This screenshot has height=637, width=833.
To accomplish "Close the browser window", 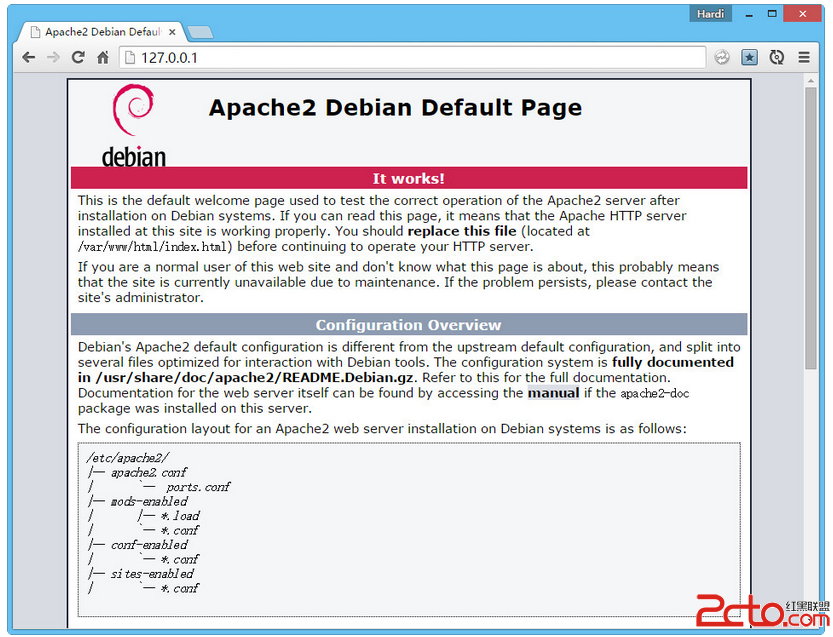I will (x=803, y=14).
